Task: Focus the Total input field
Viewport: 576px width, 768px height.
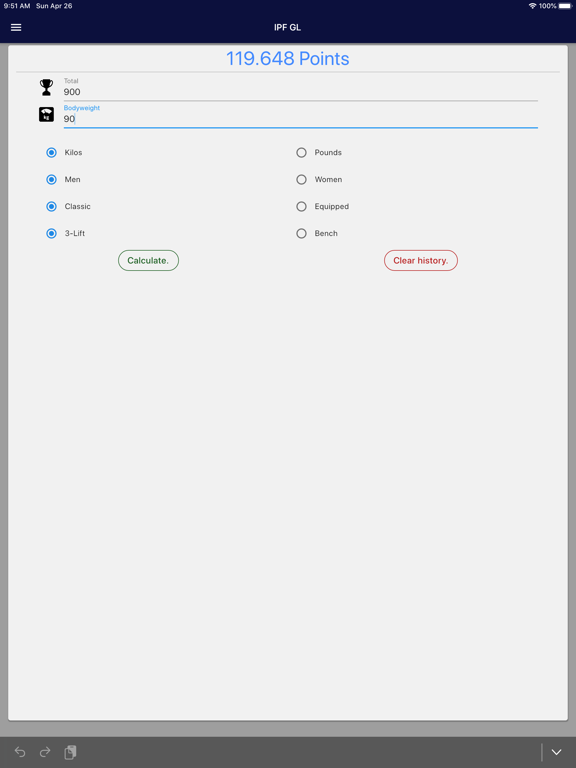Action: (301, 92)
